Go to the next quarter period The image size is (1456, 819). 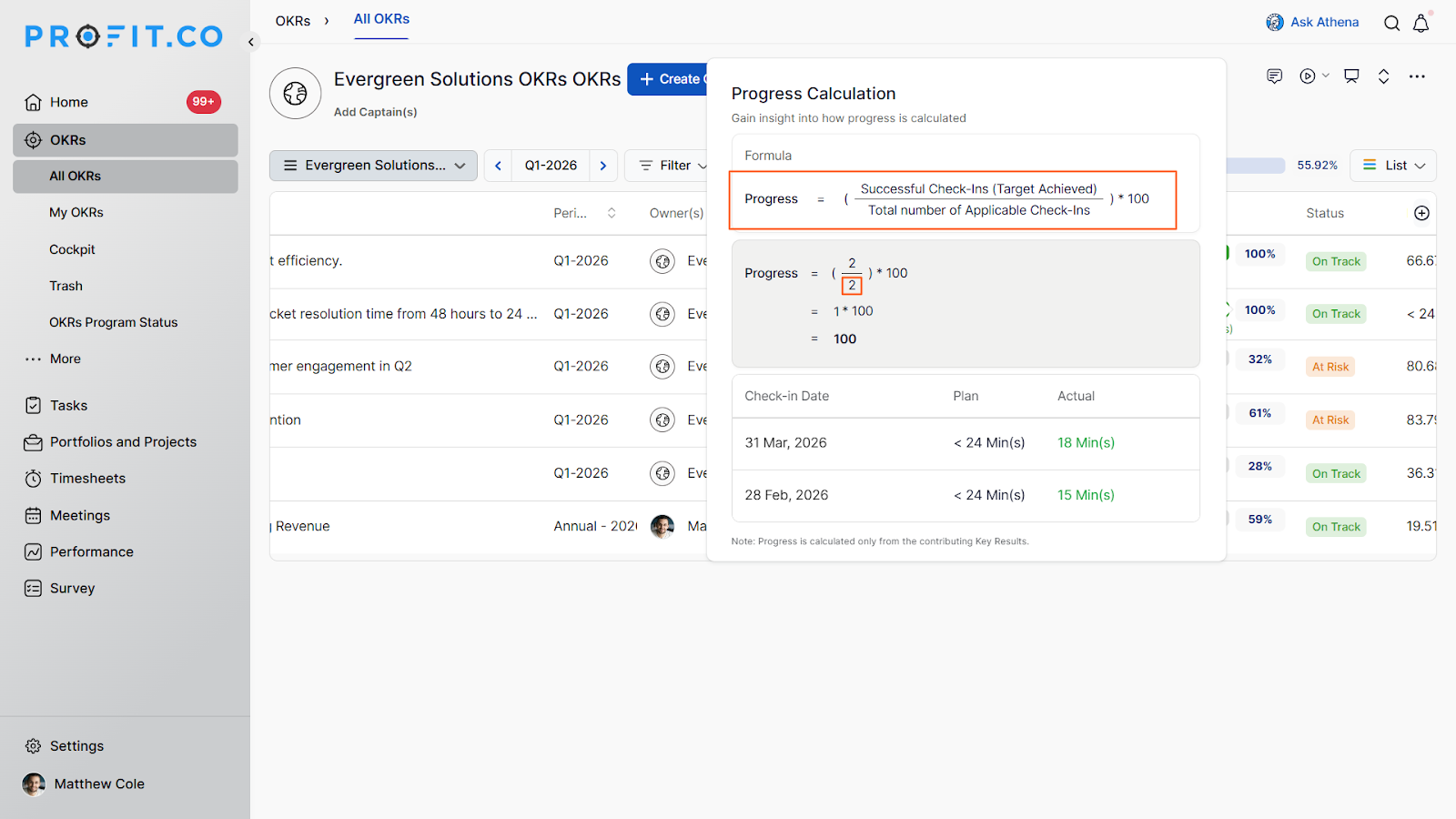click(603, 166)
